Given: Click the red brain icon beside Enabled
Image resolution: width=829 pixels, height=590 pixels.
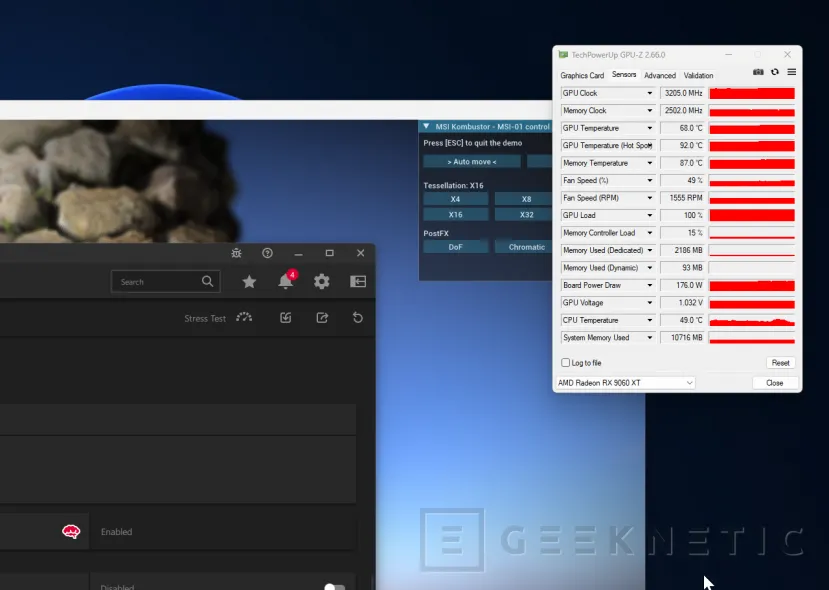Looking at the screenshot, I should tap(71, 531).
